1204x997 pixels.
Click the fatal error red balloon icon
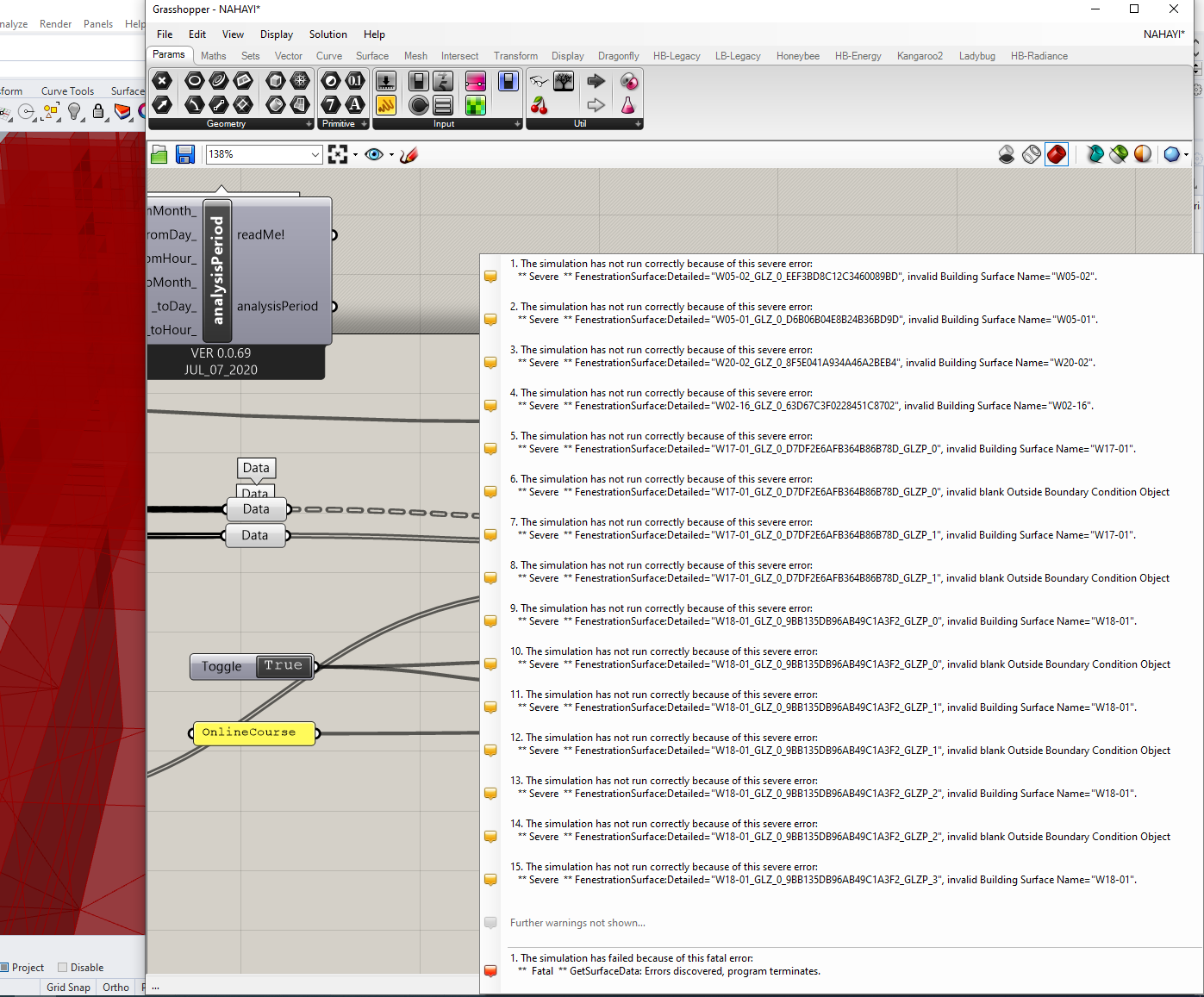tap(490, 971)
